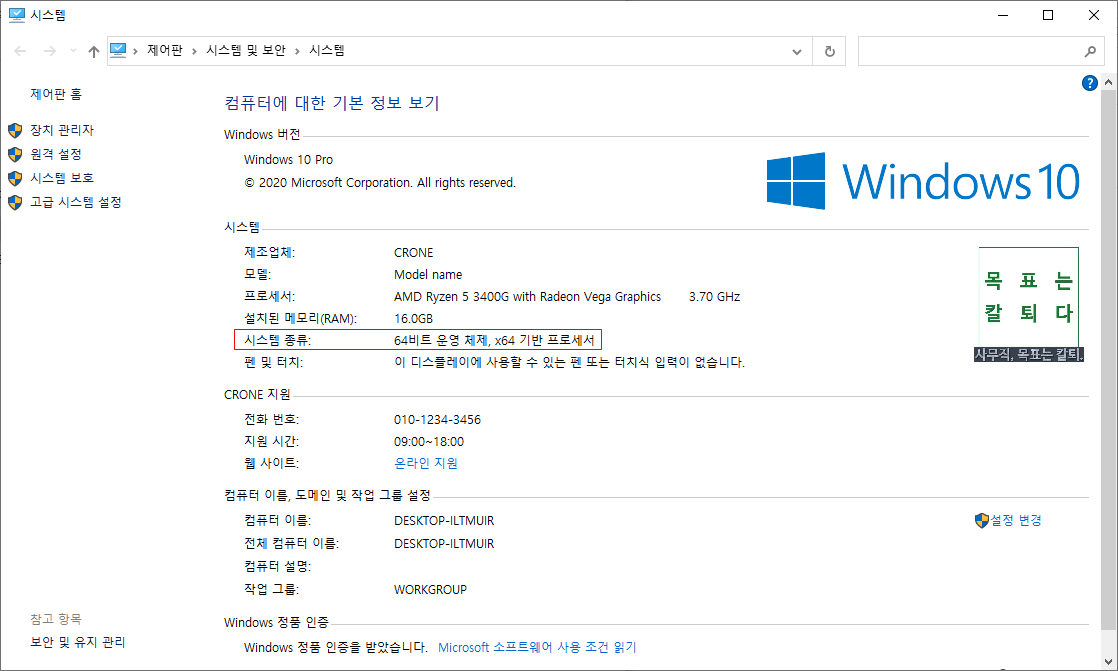
Task: Click shield icon next to 고급 시스템 설정
Action: pyautogui.click(x=15, y=203)
